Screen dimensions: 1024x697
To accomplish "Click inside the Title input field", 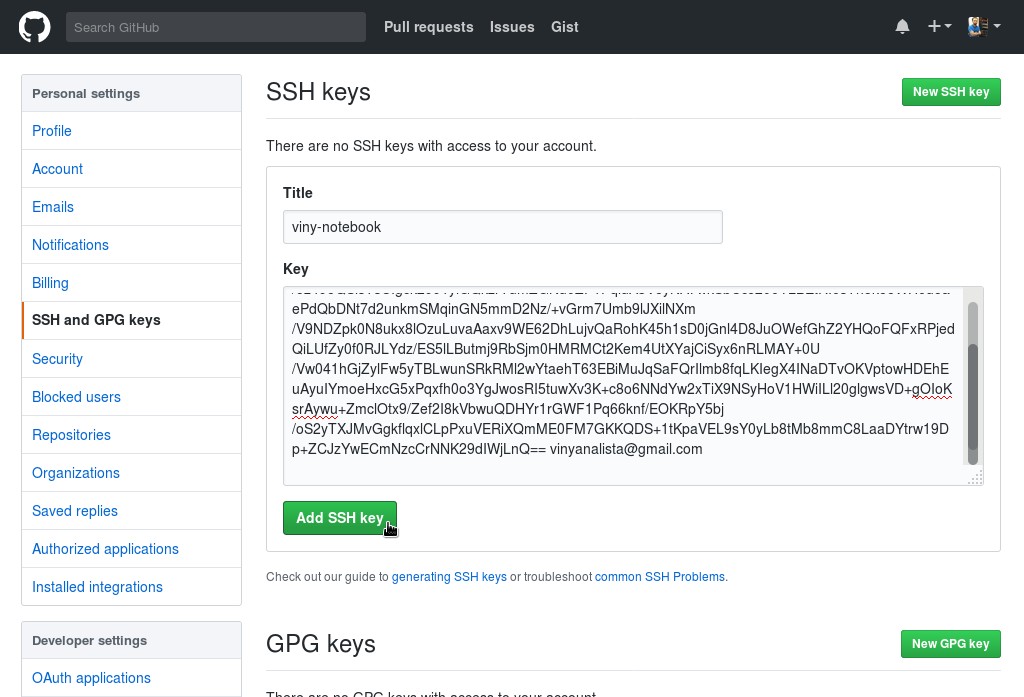I will pos(502,227).
